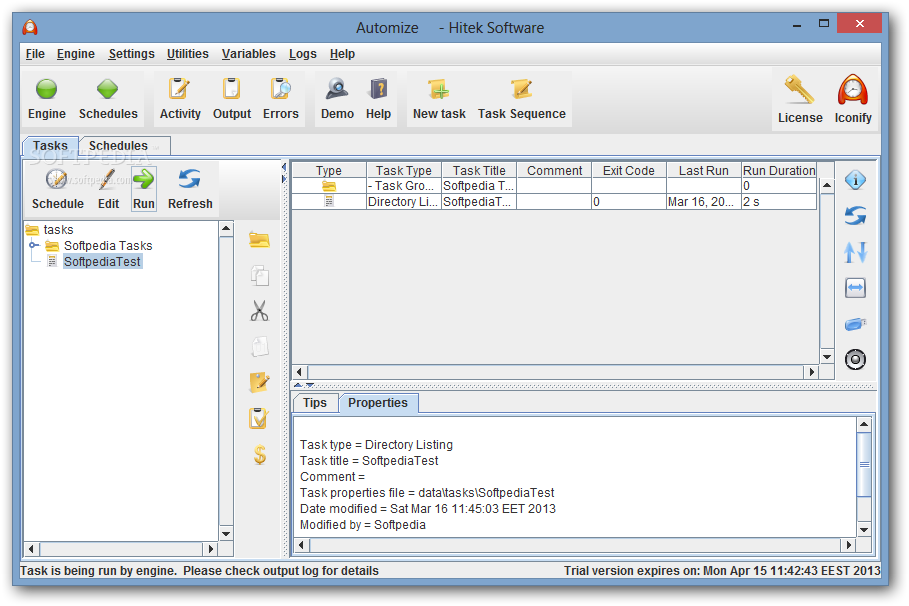This screenshot has height=606, width=909.
Task: Click the Comment column header
Action: coord(554,170)
